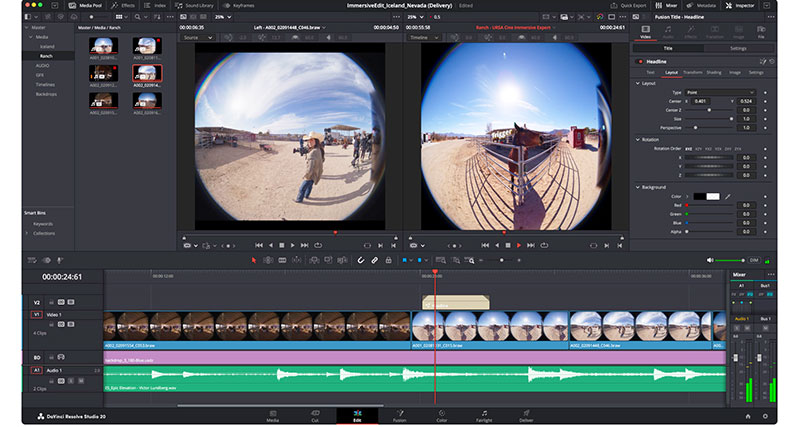800x427 pixels.
Task: Click Quick Export
Action: coord(629,5)
